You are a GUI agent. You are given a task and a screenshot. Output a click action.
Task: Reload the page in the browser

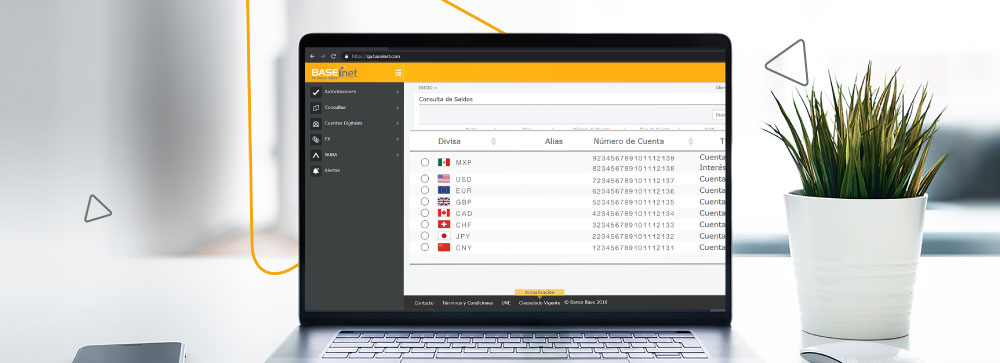333,56
